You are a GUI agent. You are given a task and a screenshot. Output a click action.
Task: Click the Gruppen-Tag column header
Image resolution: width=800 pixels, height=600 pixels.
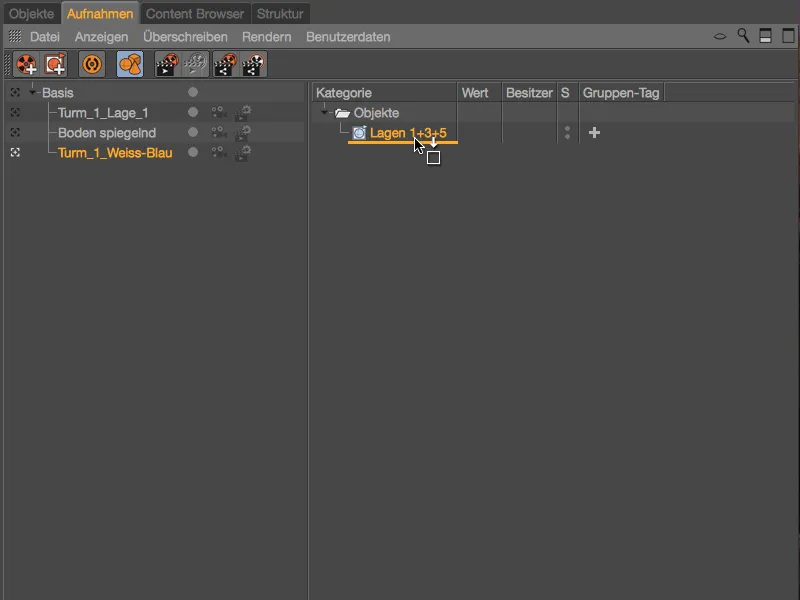coord(621,93)
